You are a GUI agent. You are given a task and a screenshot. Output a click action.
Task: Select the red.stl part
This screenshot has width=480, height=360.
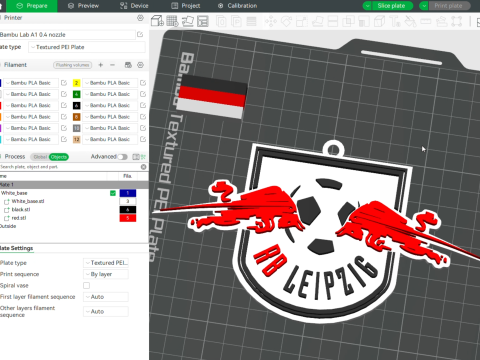click(x=19, y=218)
